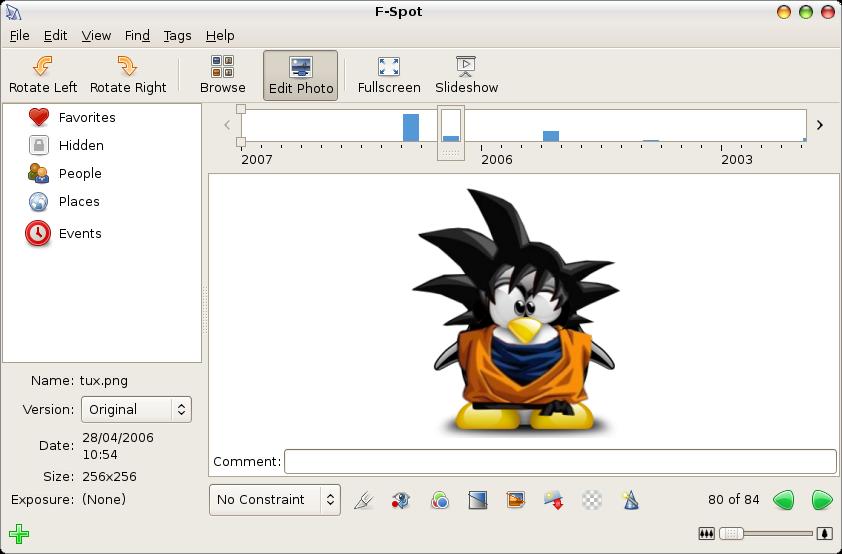
Task: Open the No Constraint crop dropdown
Action: coord(275,500)
